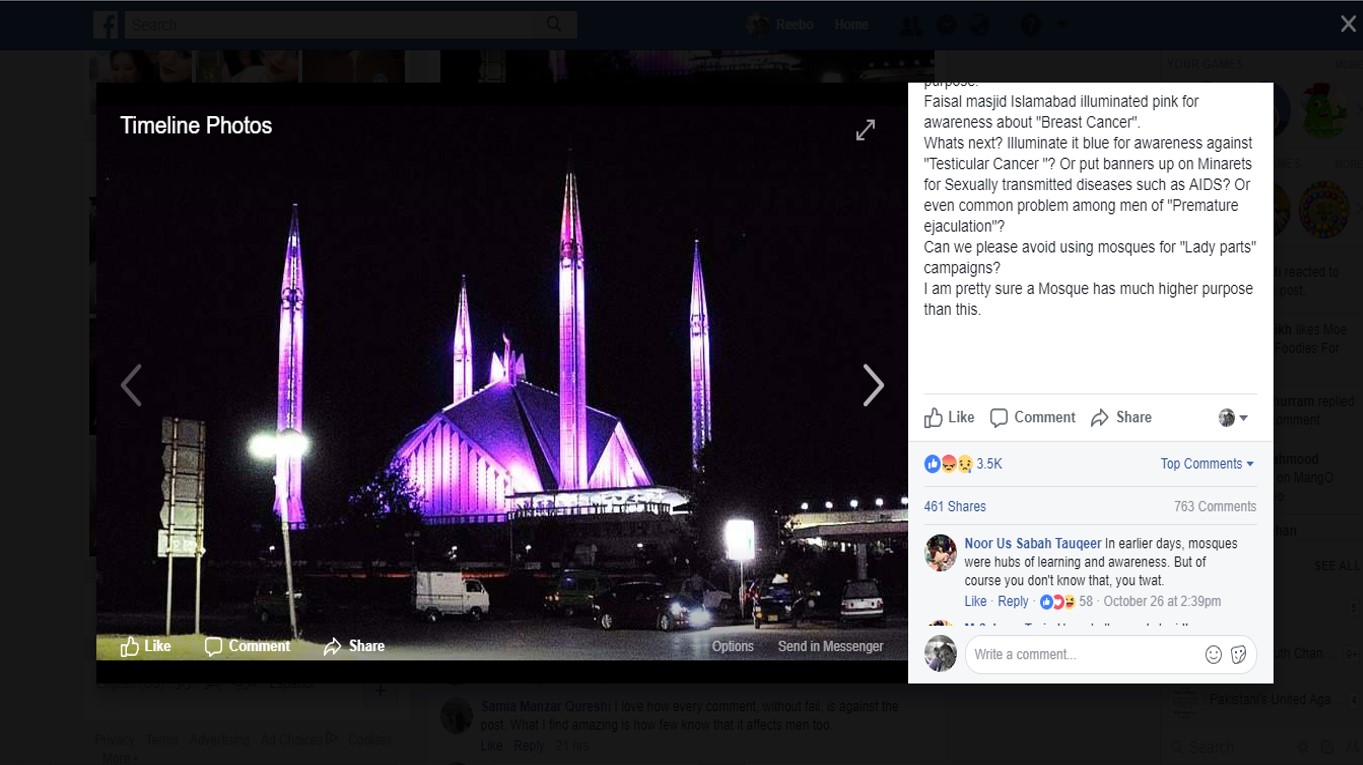Like Noor Us Sabah Tauqeer's comment
Screen dimensions: 1363x765
tap(975, 601)
